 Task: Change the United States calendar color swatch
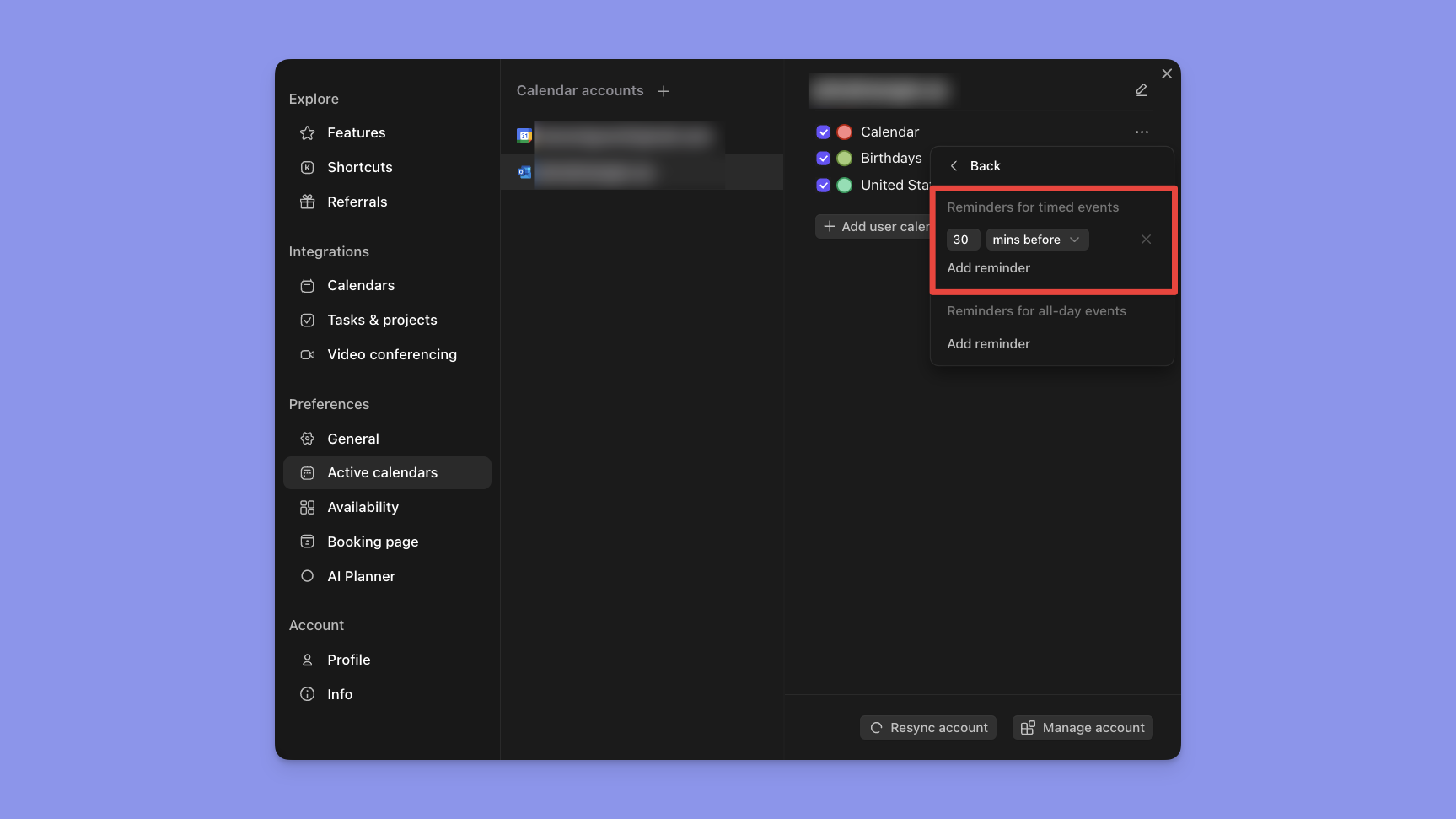click(x=844, y=185)
